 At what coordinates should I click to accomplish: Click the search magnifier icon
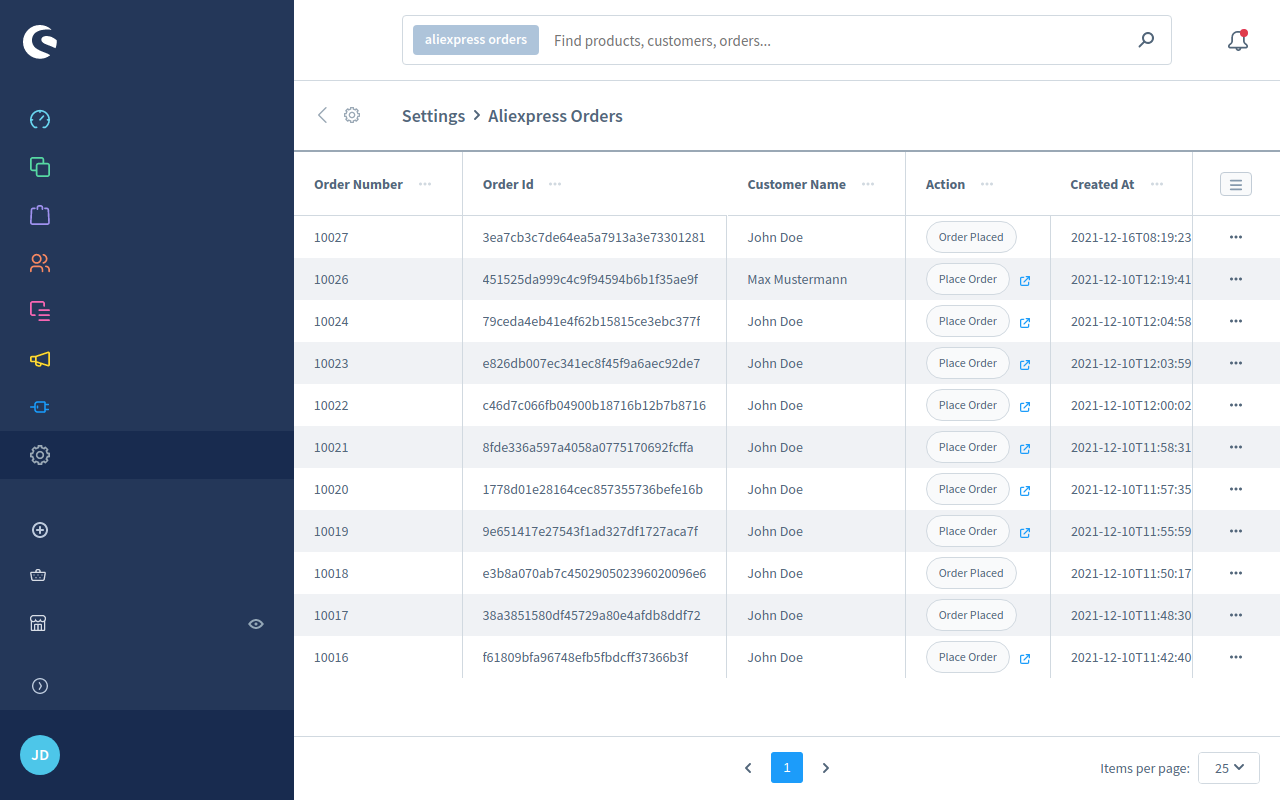tap(1146, 40)
